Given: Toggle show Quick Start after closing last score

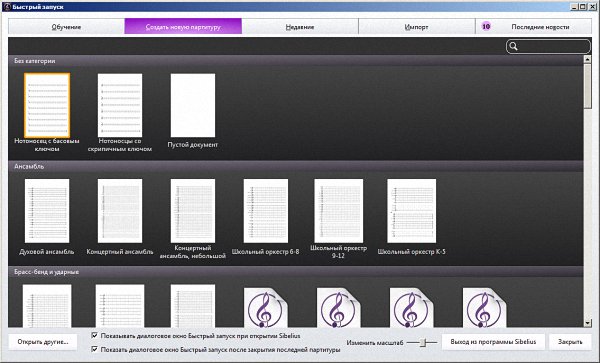Looking at the screenshot, I should click(x=95, y=349).
